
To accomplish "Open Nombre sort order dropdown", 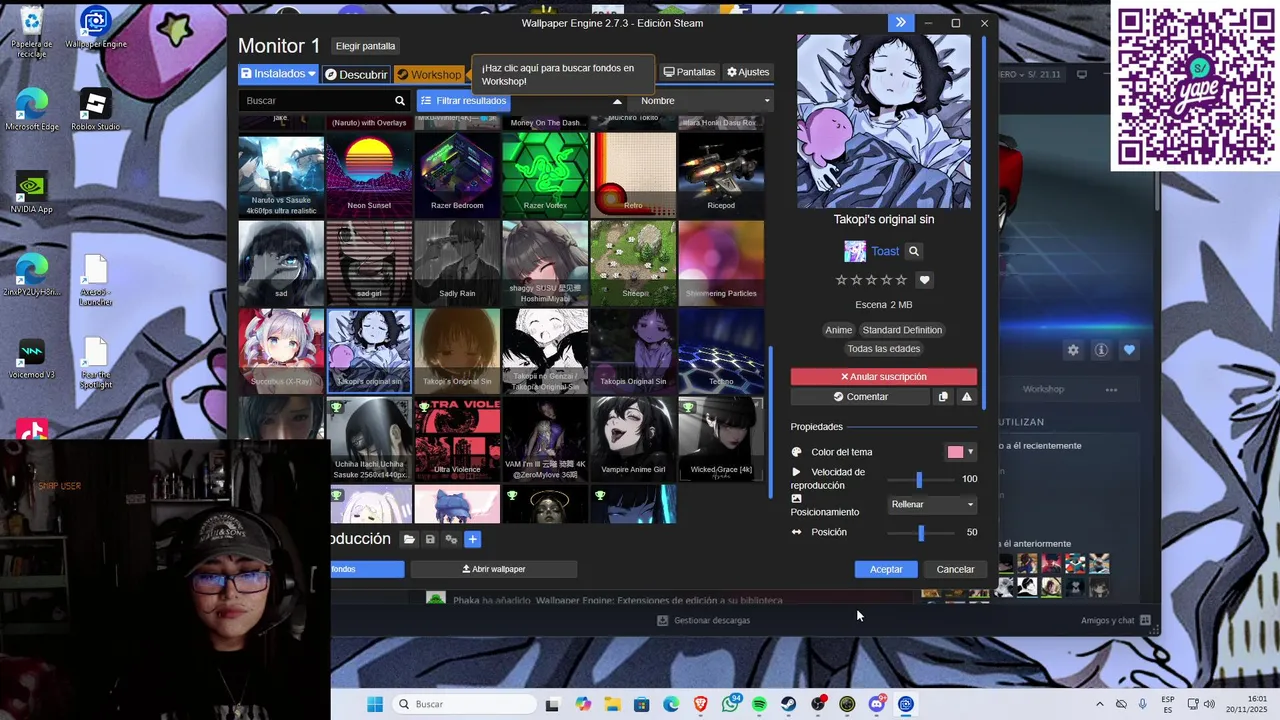I will [705, 101].
